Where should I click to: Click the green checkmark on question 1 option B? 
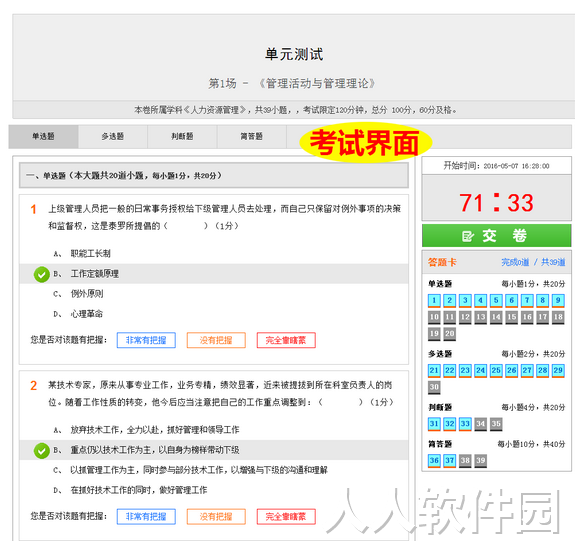pos(41,274)
